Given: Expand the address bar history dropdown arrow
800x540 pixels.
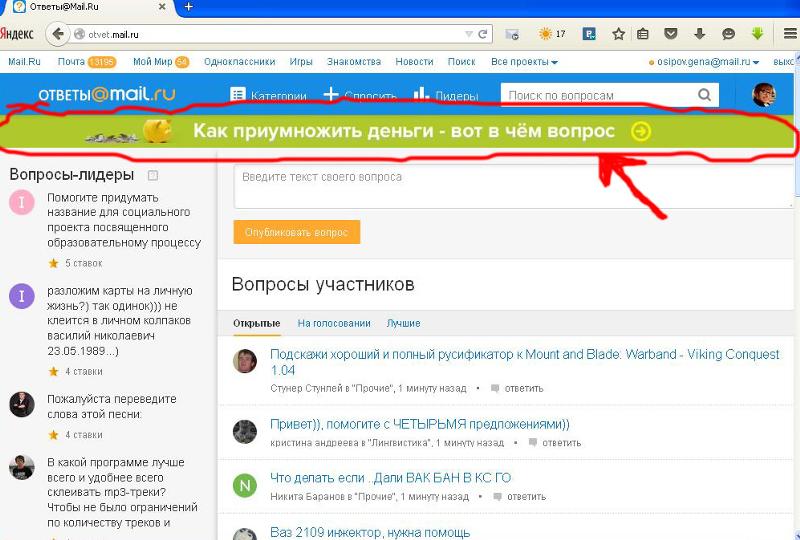Looking at the screenshot, I should 468,34.
